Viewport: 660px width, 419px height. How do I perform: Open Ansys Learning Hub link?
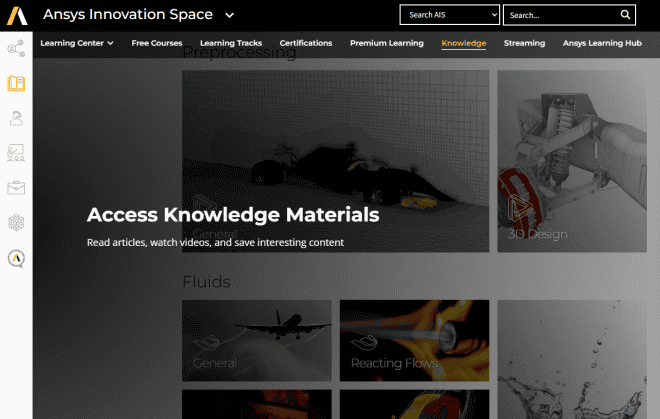click(x=602, y=43)
